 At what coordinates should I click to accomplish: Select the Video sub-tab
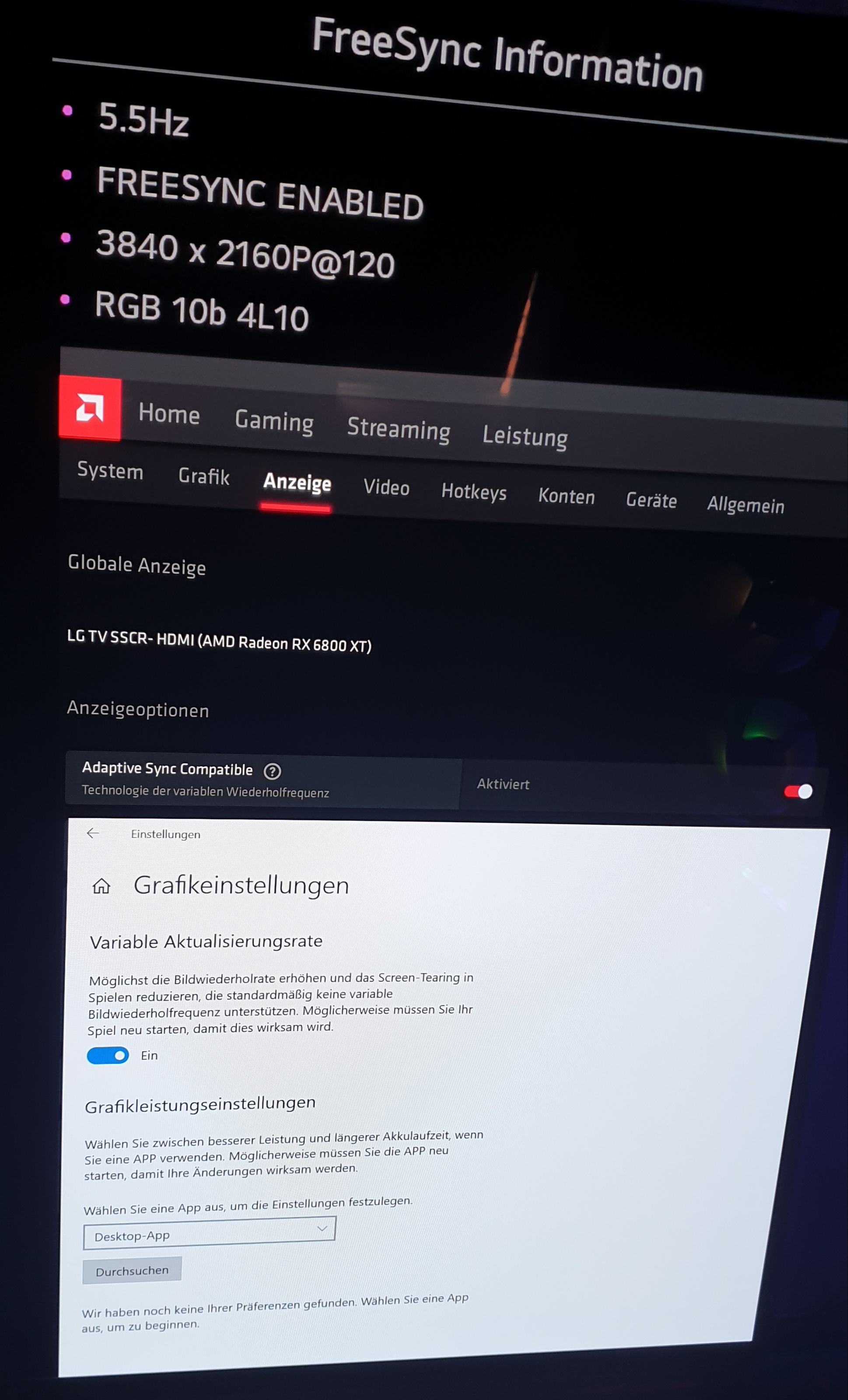coord(386,487)
